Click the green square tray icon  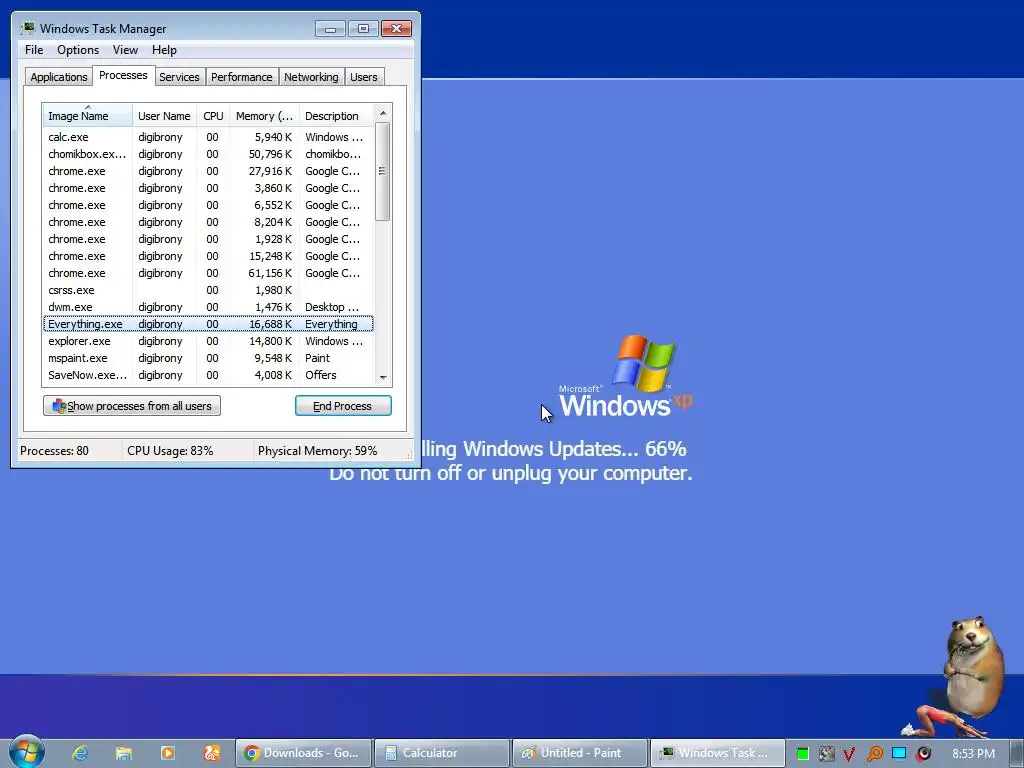click(803, 754)
